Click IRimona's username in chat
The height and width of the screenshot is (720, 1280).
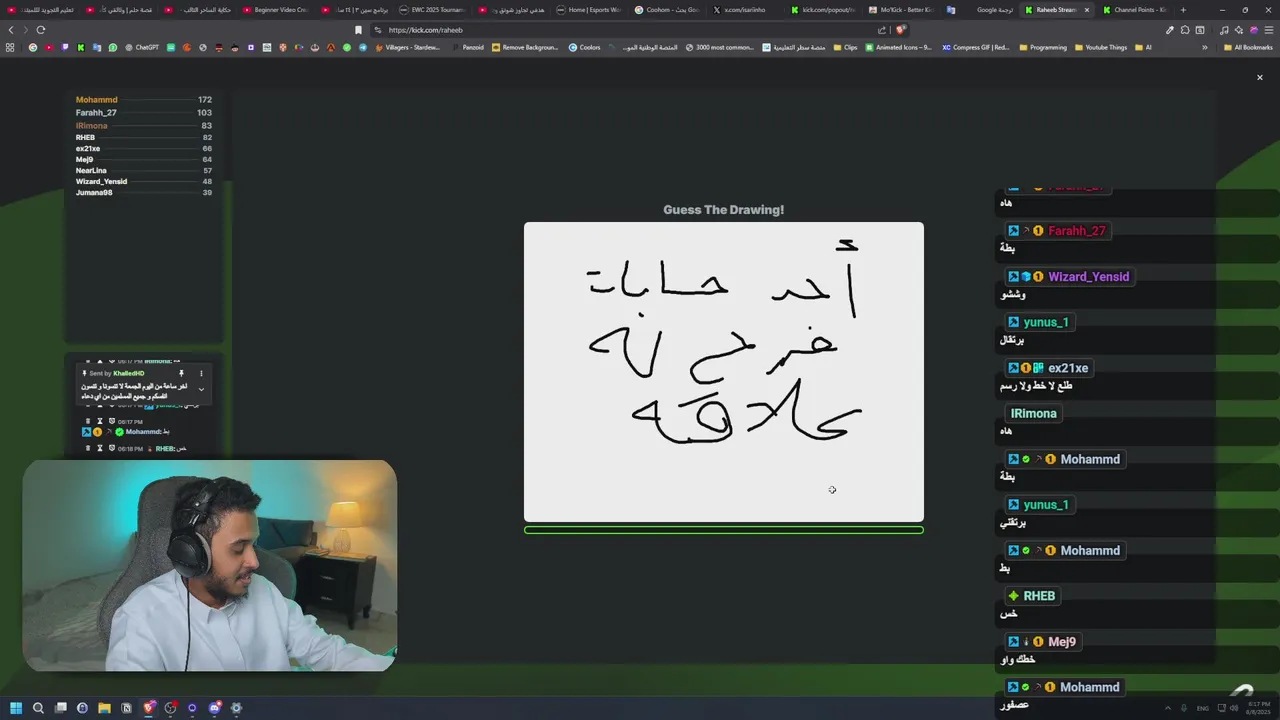1033,414
